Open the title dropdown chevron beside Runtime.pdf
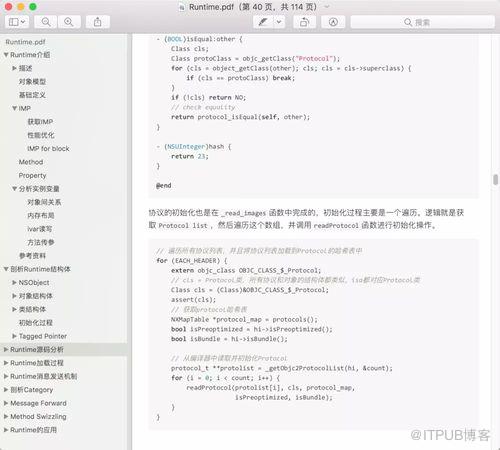 tap(327, 7)
